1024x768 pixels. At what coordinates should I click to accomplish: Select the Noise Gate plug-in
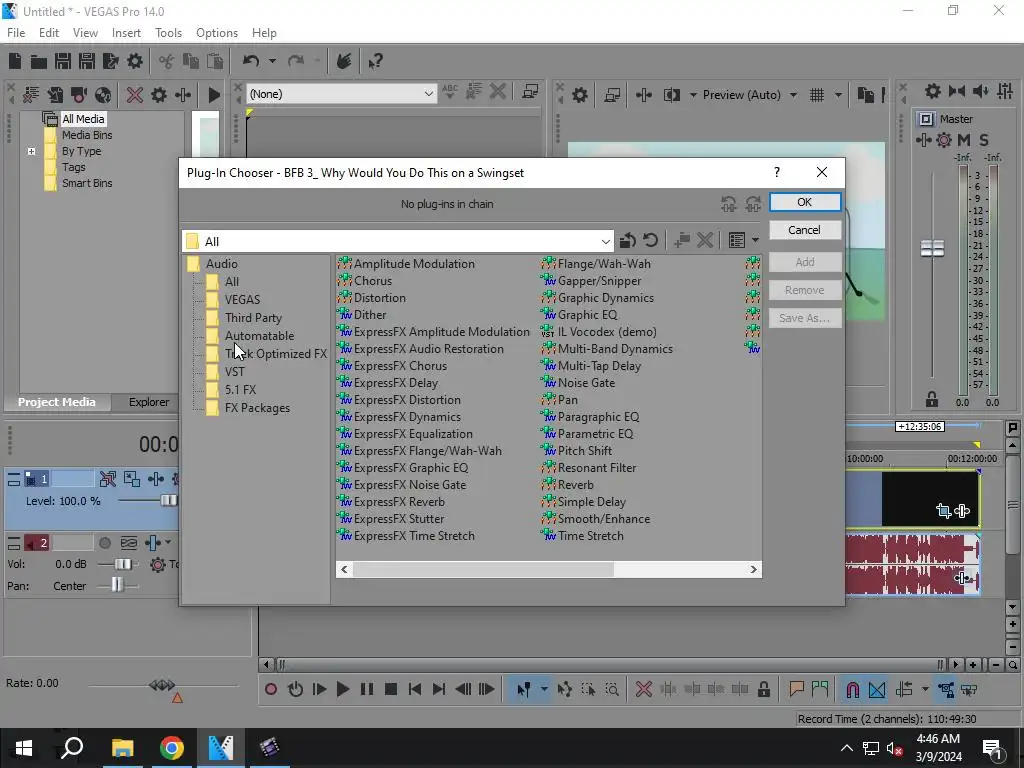(586, 383)
